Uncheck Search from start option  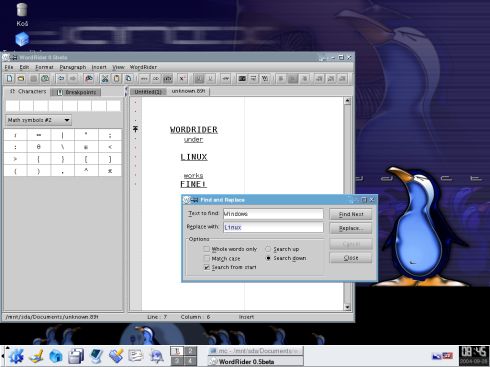[x=207, y=267]
